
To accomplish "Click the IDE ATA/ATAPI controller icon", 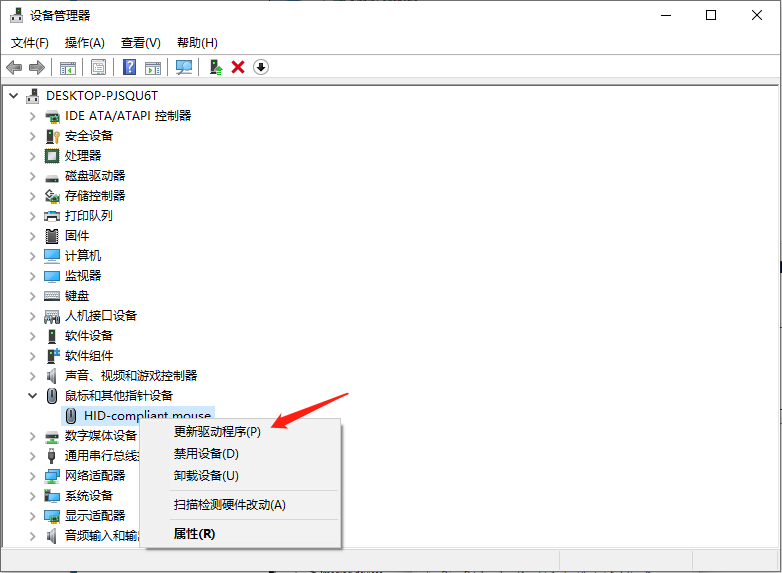I will (x=52, y=117).
